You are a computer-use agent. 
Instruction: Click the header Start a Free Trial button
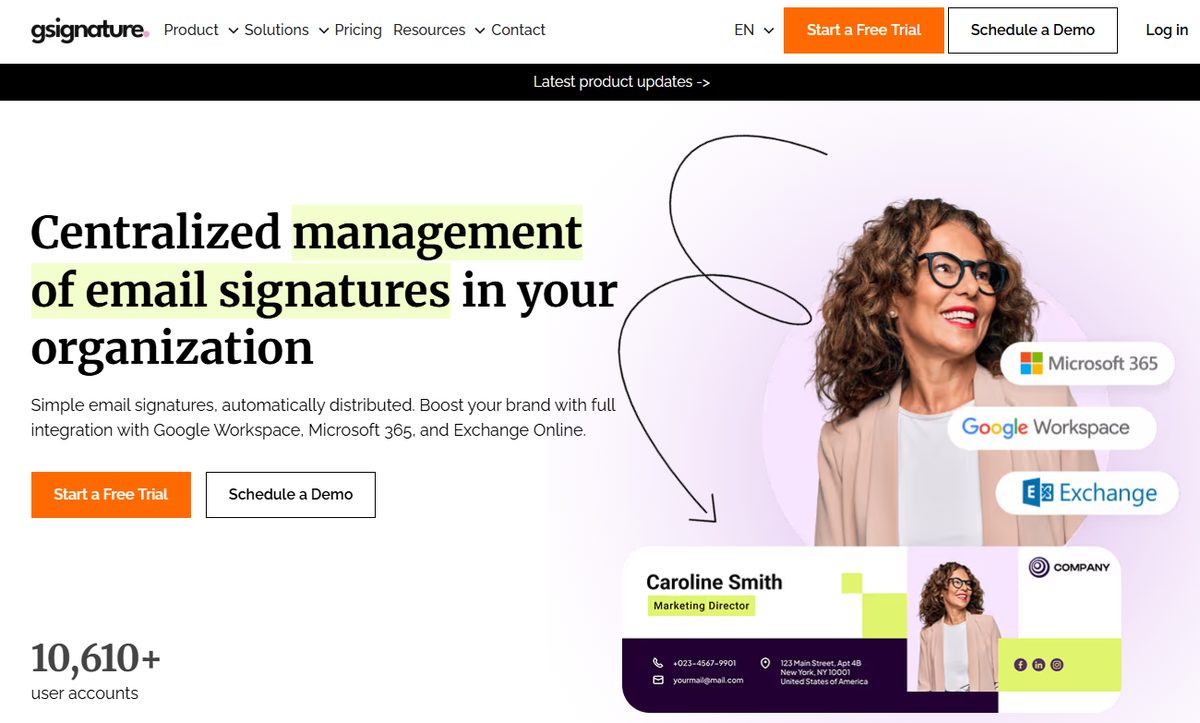point(864,30)
